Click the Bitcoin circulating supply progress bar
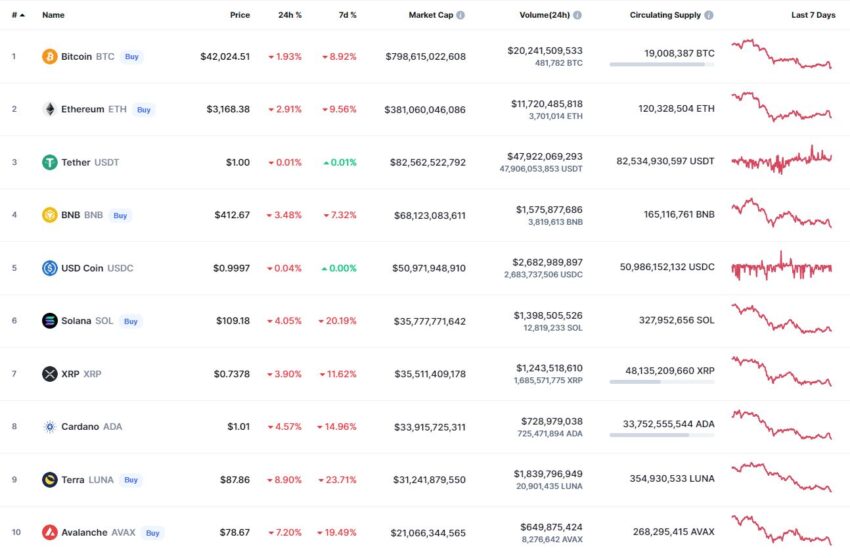 point(662,65)
